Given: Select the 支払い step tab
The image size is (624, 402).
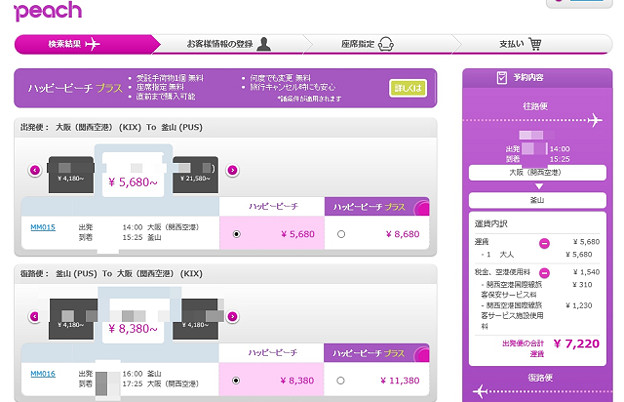Looking at the screenshot, I should (531, 44).
